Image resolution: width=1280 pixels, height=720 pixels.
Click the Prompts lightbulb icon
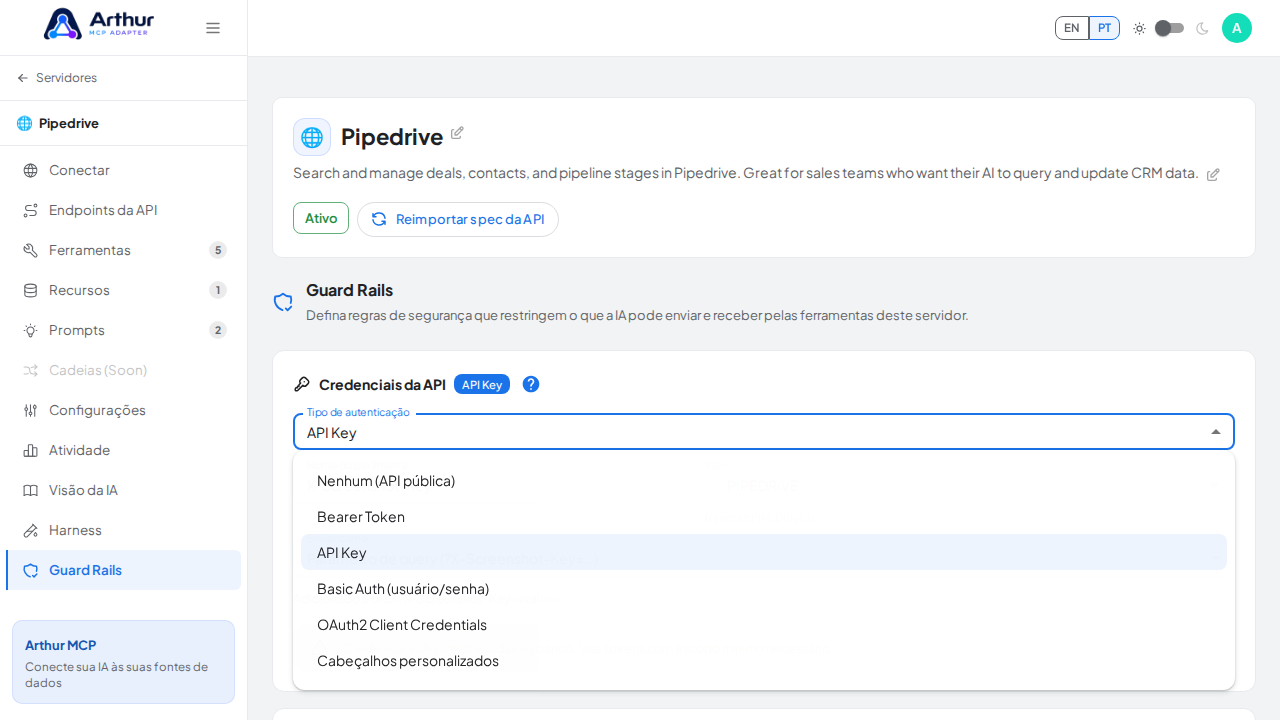coord(31,330)
